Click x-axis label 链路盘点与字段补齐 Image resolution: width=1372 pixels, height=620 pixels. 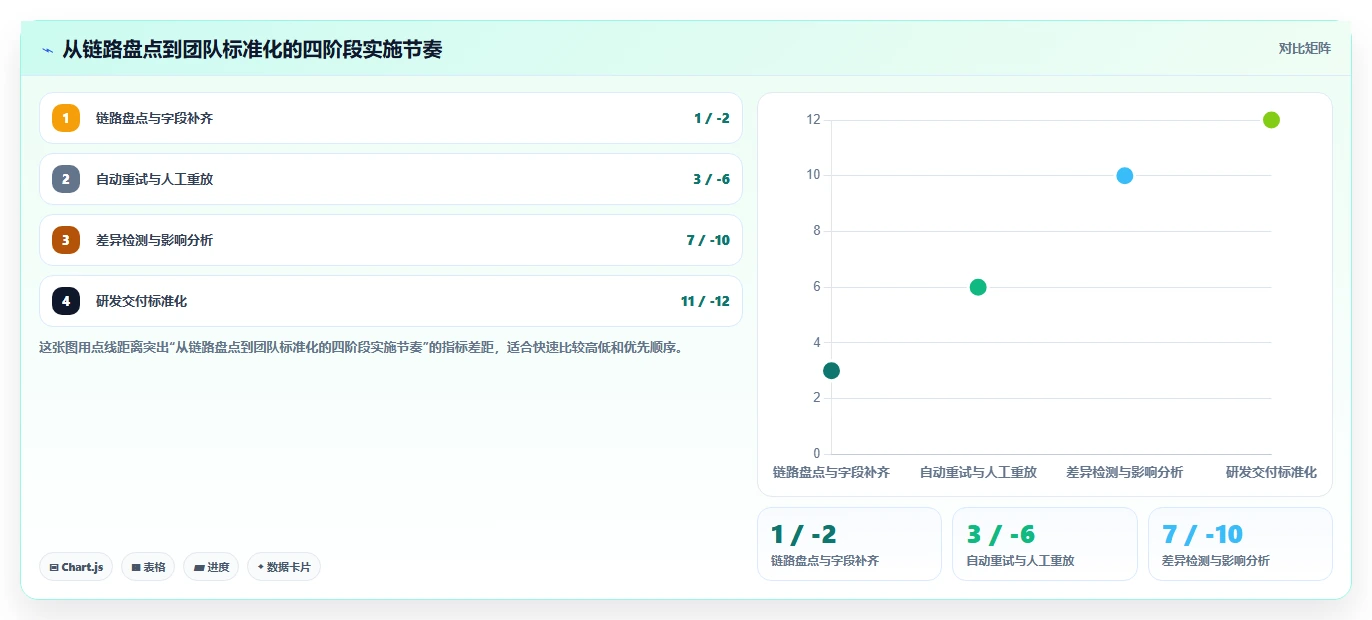coord(831,472)
